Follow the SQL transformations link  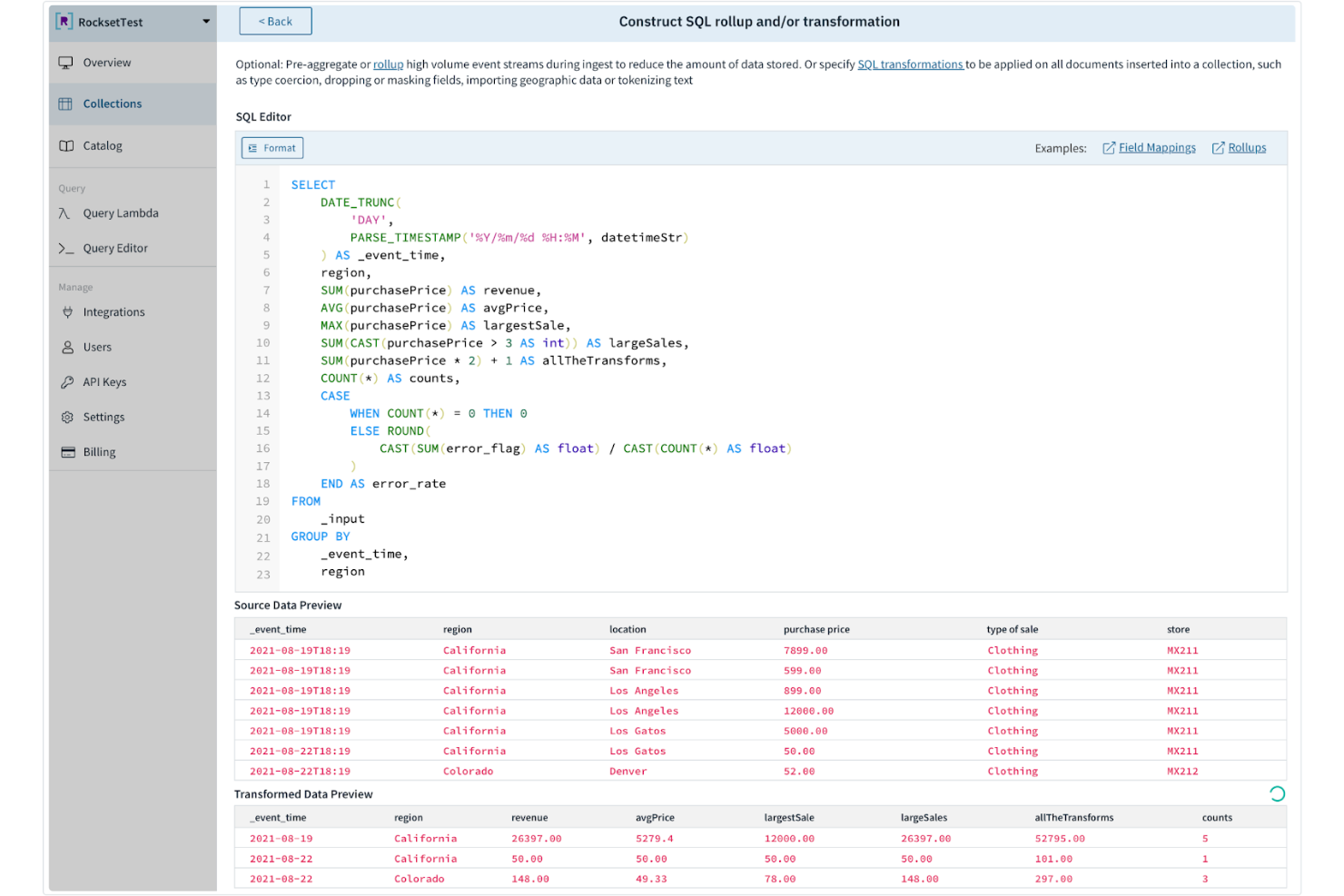910,64
